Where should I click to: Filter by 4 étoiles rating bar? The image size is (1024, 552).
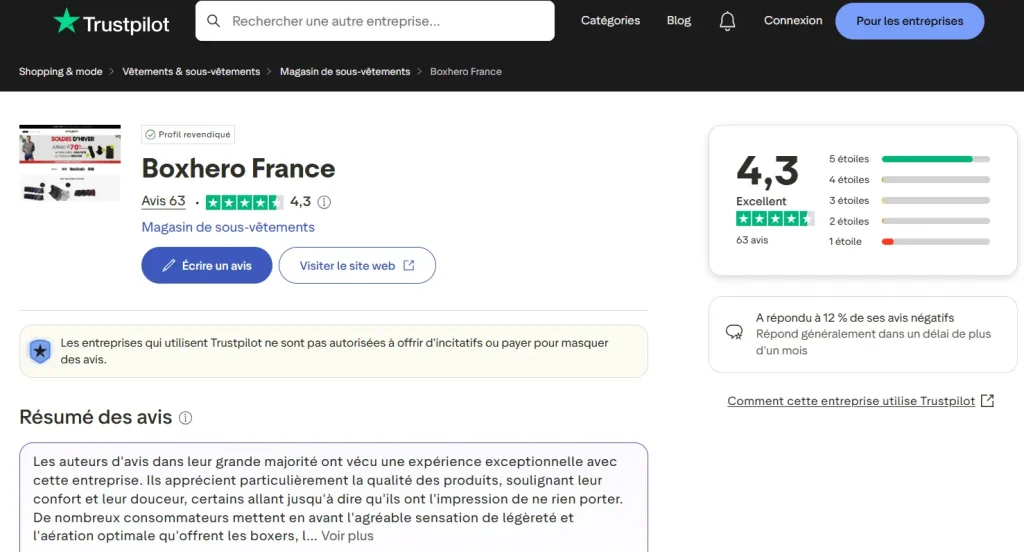(x=909, y=180)
